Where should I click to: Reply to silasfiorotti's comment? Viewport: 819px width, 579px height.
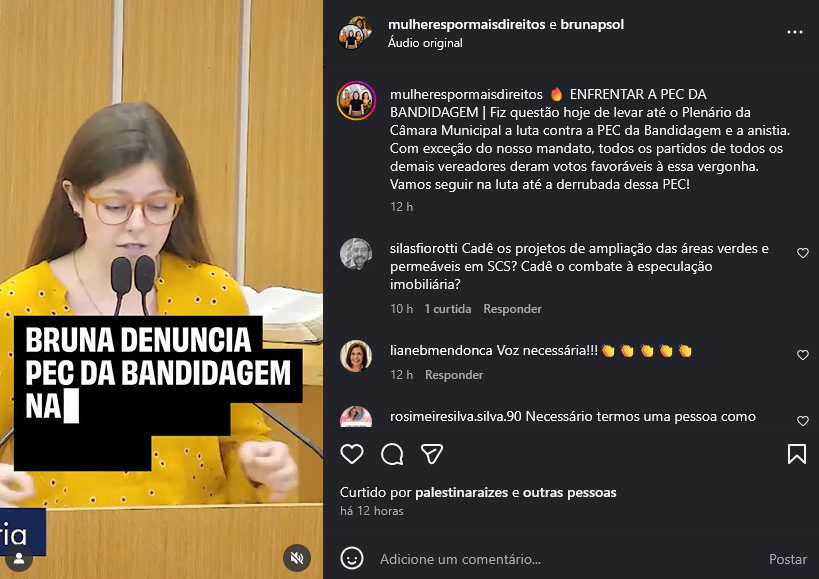pyautogui.click(x=512, y=309)
